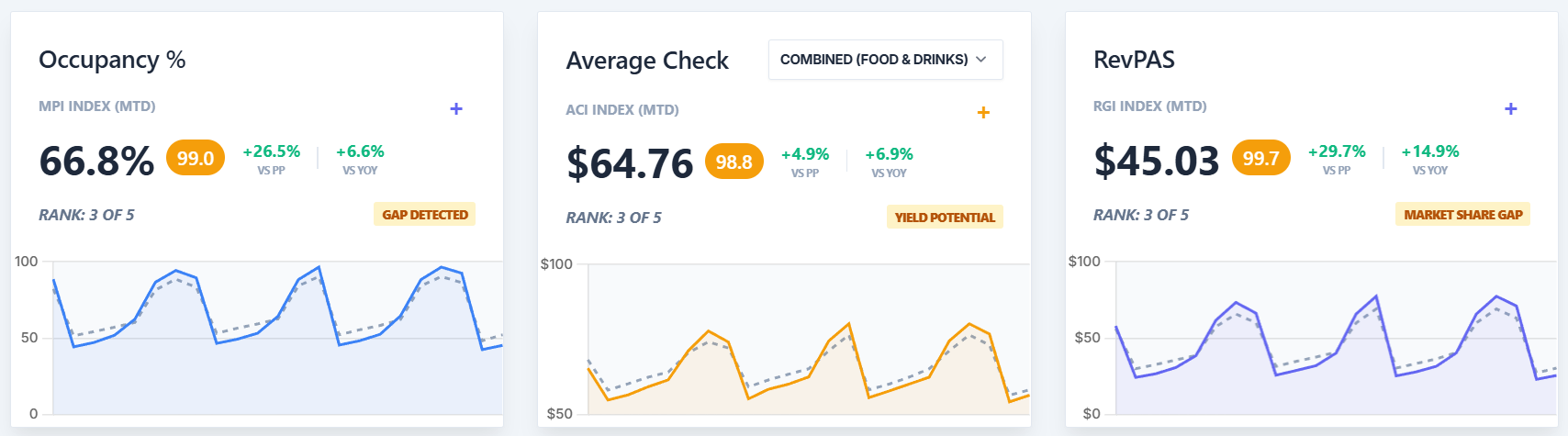Click the Average Check card title
Image resolution: width=1568 pixels, height=436 pixels.
(647, 61)
